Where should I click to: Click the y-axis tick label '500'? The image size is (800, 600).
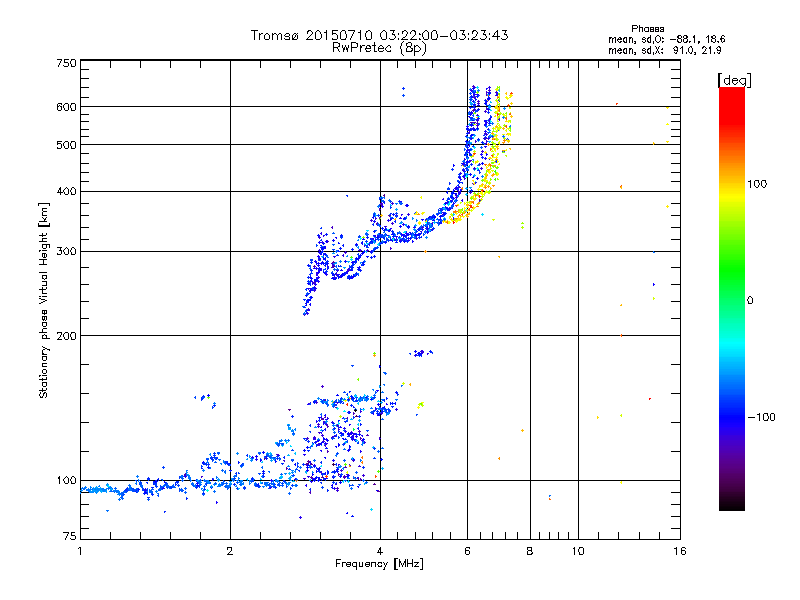[x=66, y=145]
